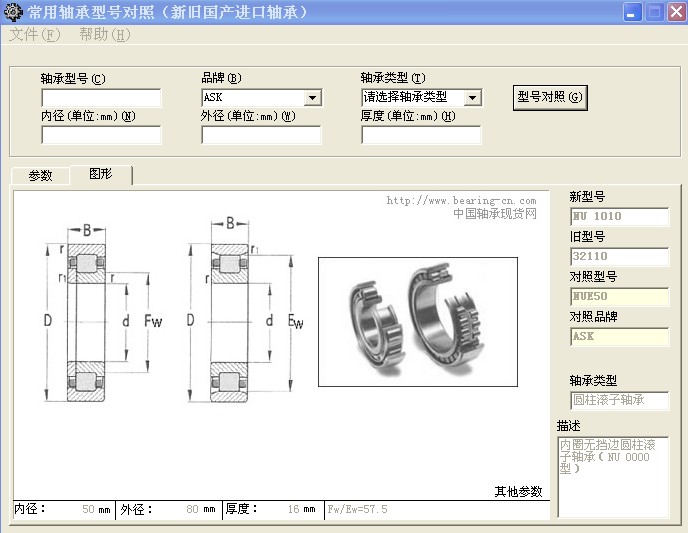Click the 旧型号 field showing 32110
Screen dimensions: 688x533
pos(620,257)
